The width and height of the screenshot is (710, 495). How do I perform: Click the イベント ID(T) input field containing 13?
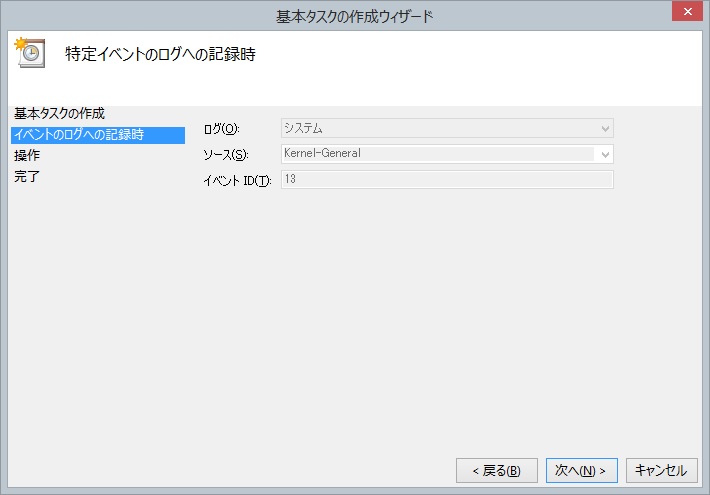pyautogui.click(x=447, y=179)
